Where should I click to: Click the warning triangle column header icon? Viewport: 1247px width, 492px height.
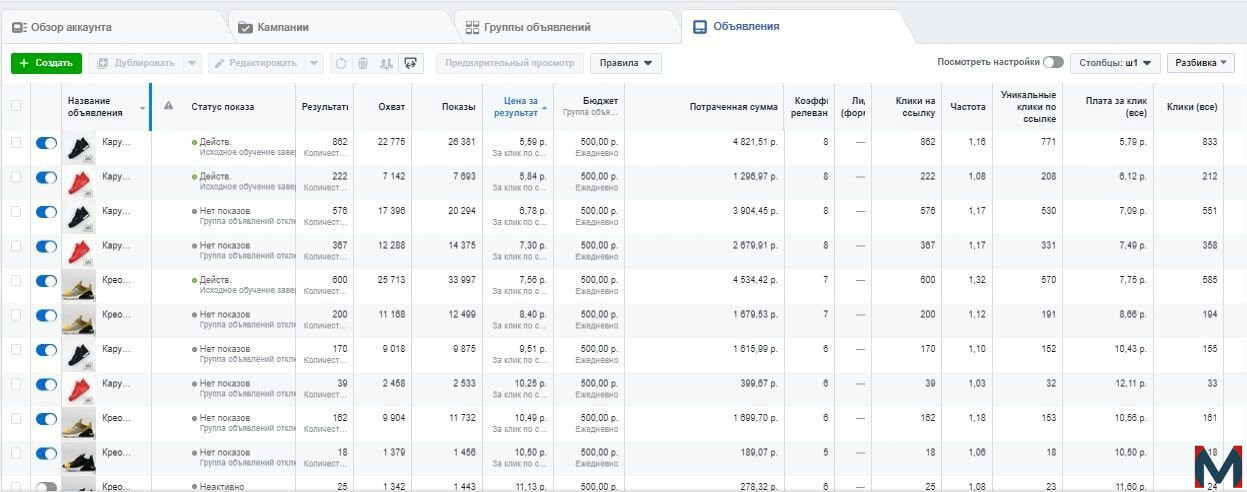click(x=168, y=106)
